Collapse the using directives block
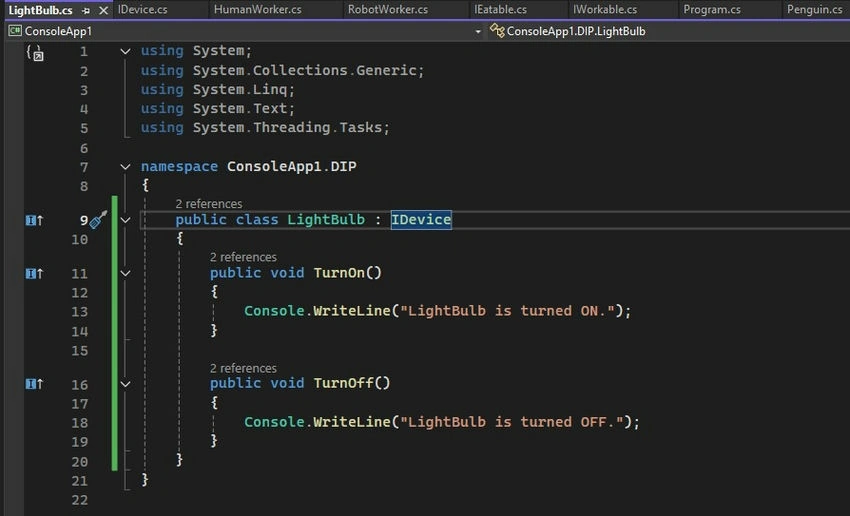 [x=125, y=51]
